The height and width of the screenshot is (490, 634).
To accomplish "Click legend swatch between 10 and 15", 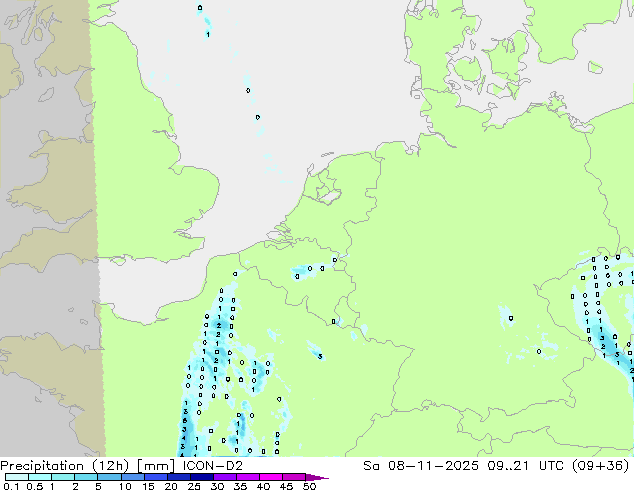I will (x=132, y=477).
